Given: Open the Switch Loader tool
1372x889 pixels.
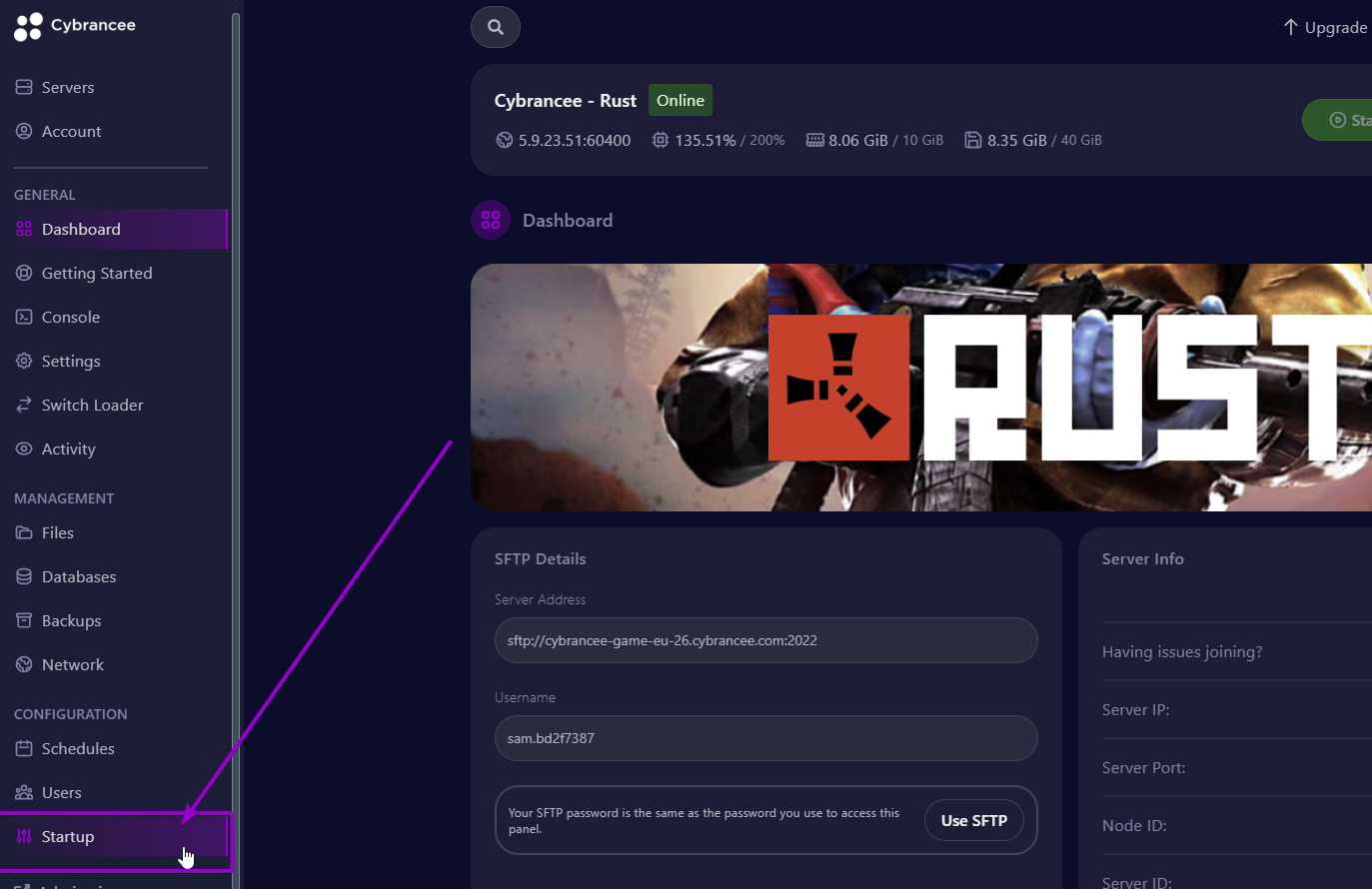Looking at the screenshot, I should click(x=91, y=405).
